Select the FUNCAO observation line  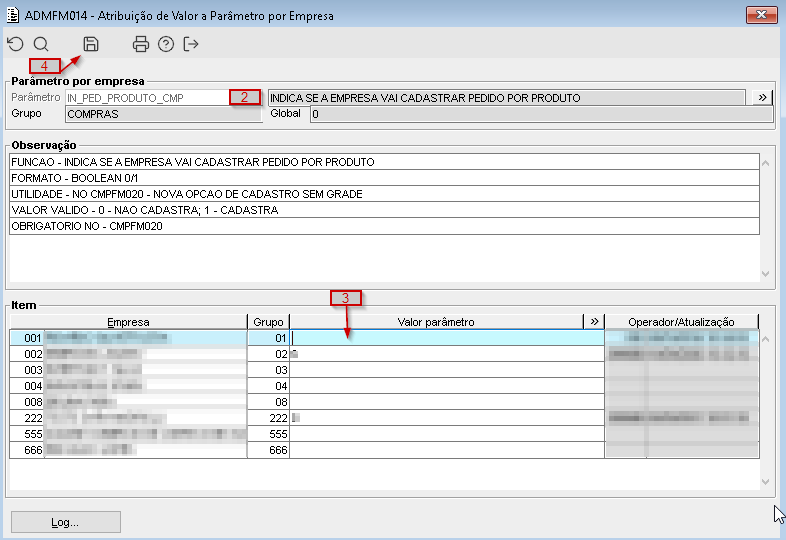pos(384,162)
